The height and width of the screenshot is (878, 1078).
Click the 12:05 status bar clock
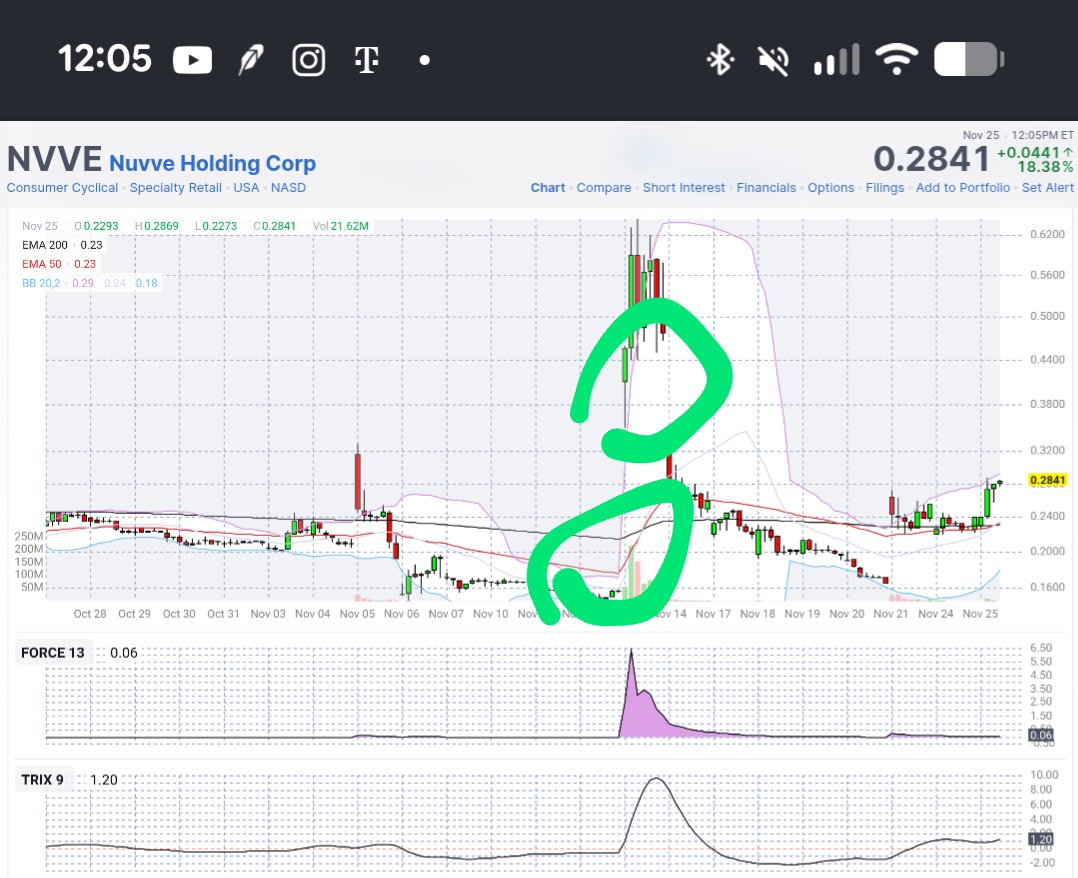(104, 58)
